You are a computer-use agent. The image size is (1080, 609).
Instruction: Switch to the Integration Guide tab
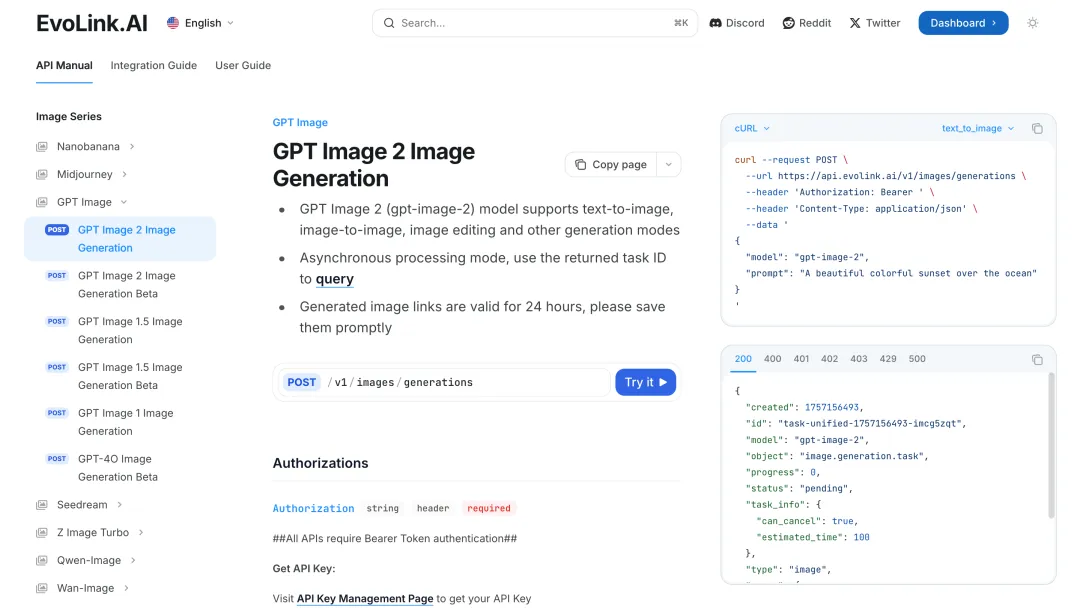[154, 65]
